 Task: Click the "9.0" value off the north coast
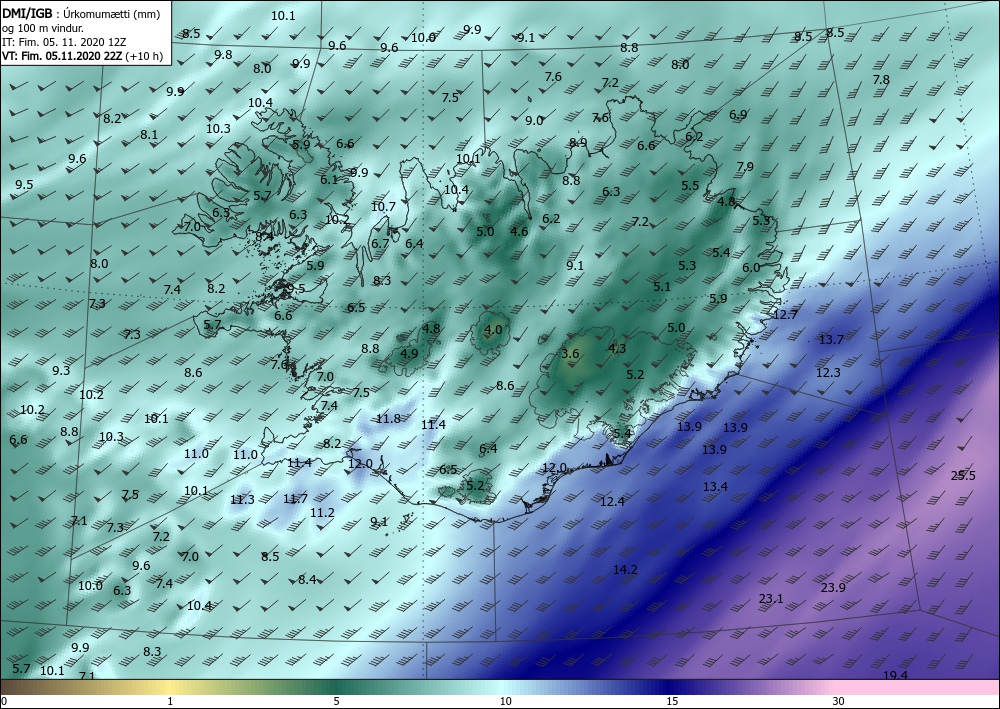(x=534, y=121)
